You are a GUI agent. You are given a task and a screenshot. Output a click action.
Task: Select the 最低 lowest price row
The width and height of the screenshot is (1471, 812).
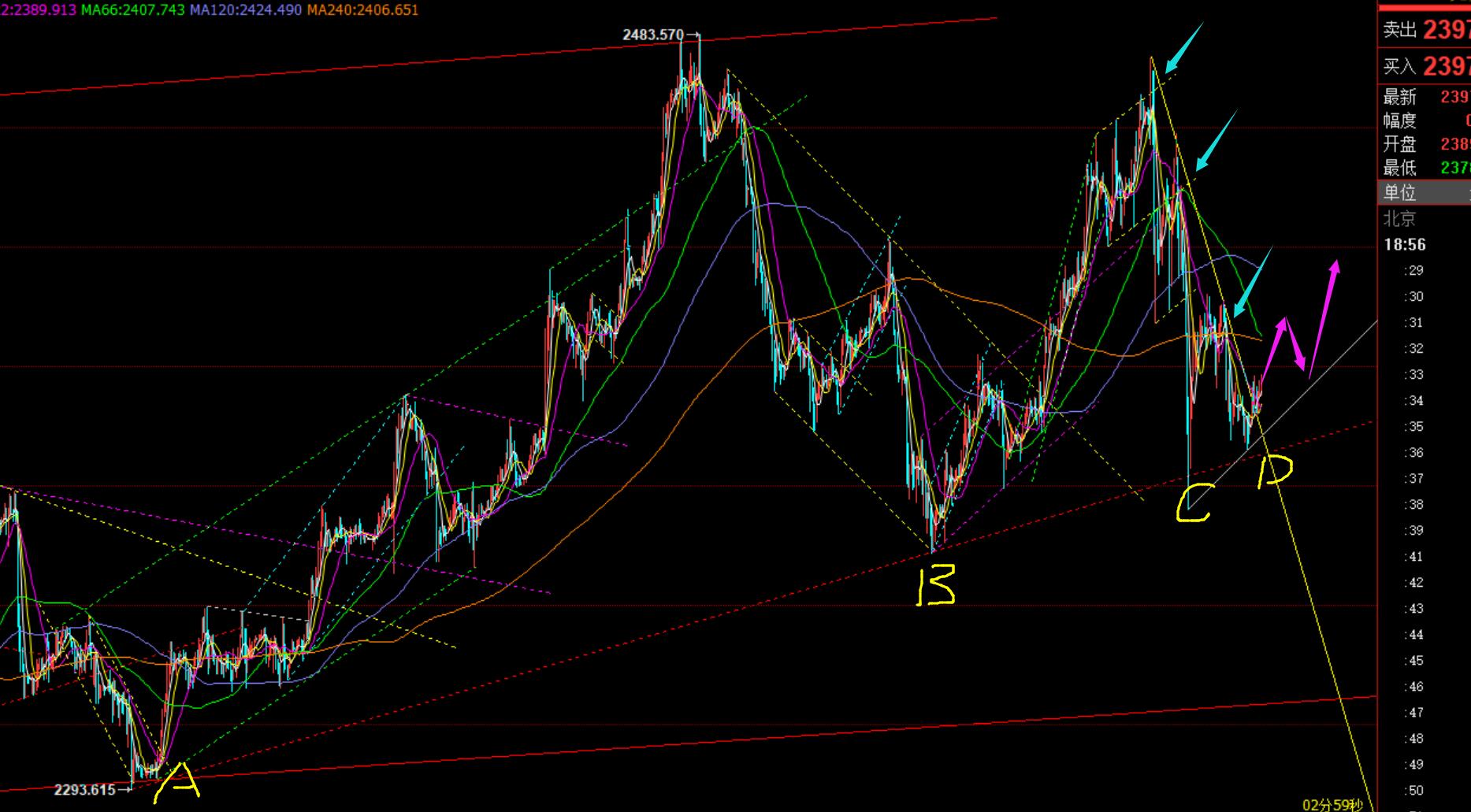[1425, 168]
